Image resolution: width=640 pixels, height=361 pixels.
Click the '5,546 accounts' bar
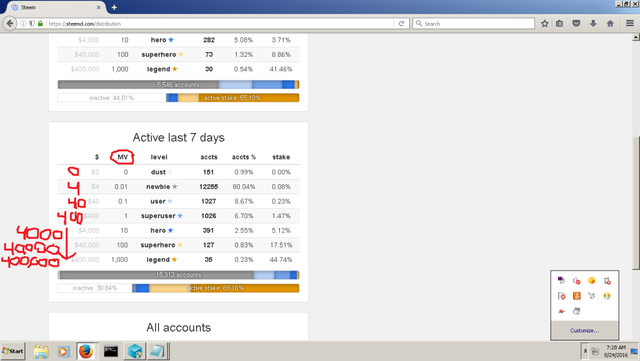pos(178,85)
